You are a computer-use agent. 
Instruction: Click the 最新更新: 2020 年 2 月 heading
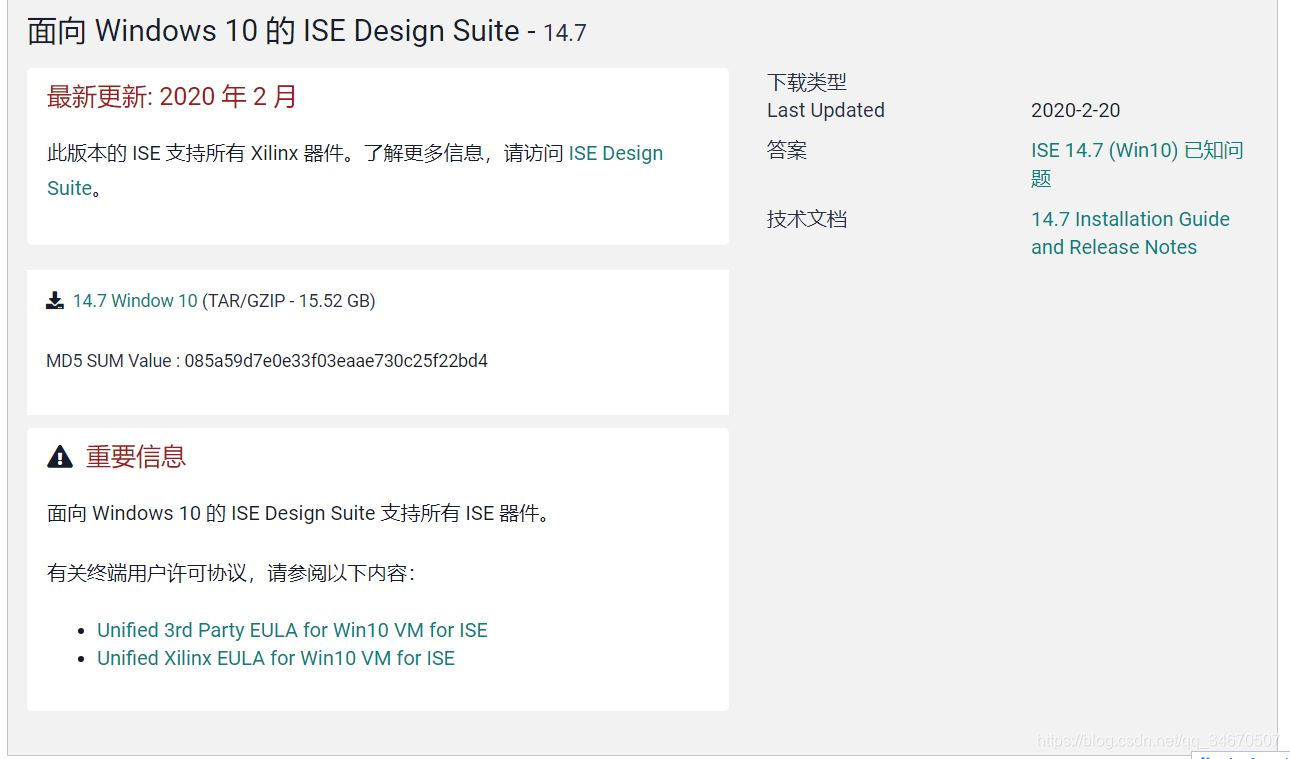pyautogui.click(x=172, y=97)
